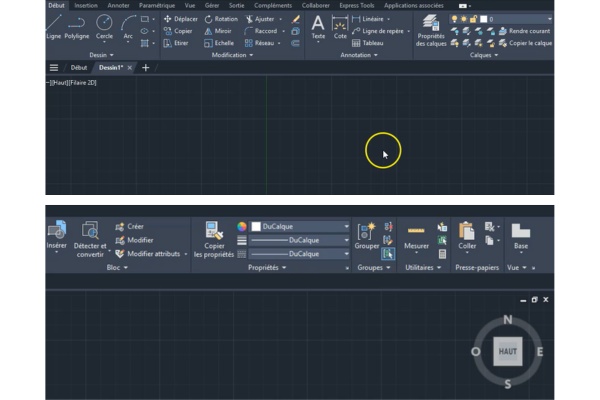Select the Réseau array tool
Viewport: 600px width, 400px height.
(260, 43)
